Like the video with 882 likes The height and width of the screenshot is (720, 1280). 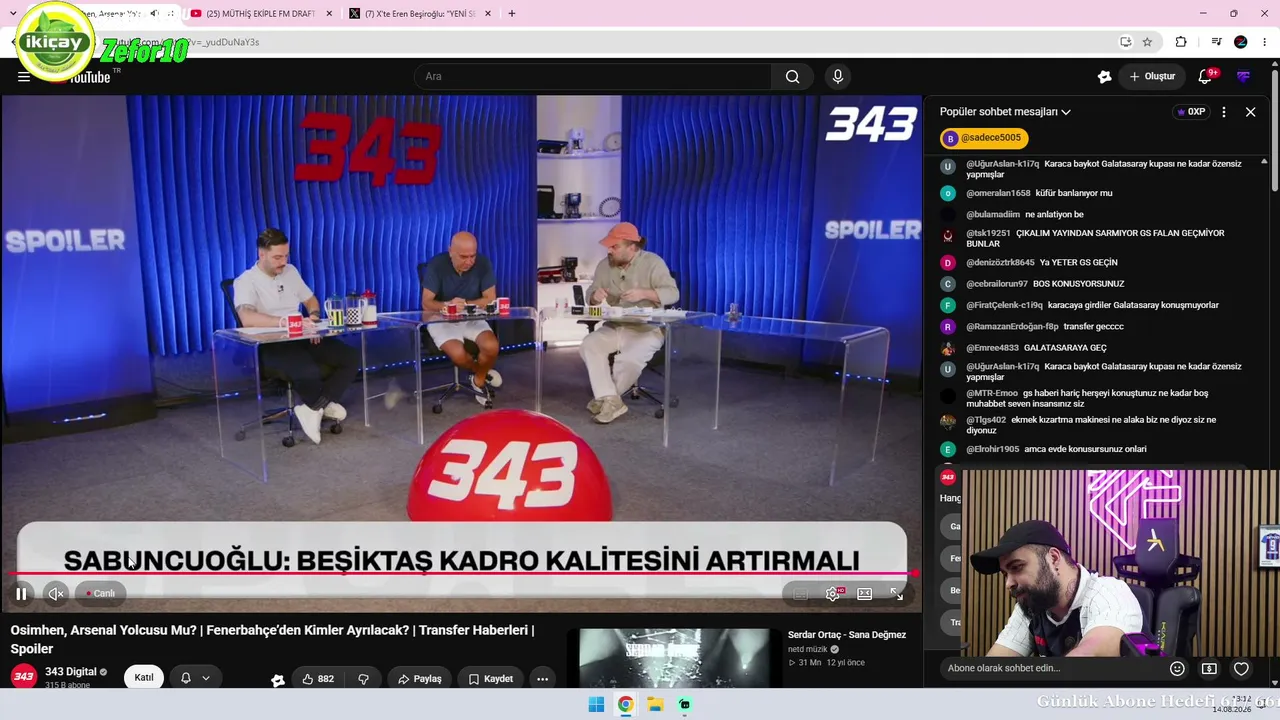(318, 679)
